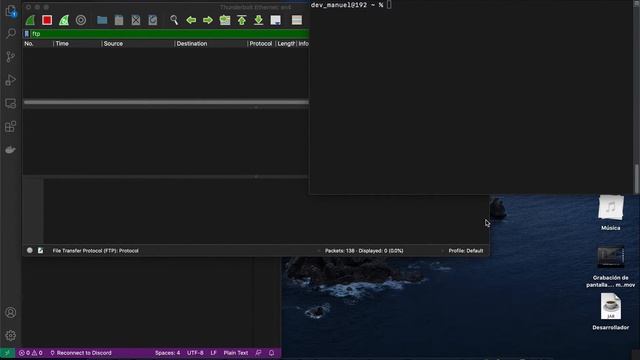Toggle auto-scroll during live capture
Screen dimensions: 640x360
point(276,20)
